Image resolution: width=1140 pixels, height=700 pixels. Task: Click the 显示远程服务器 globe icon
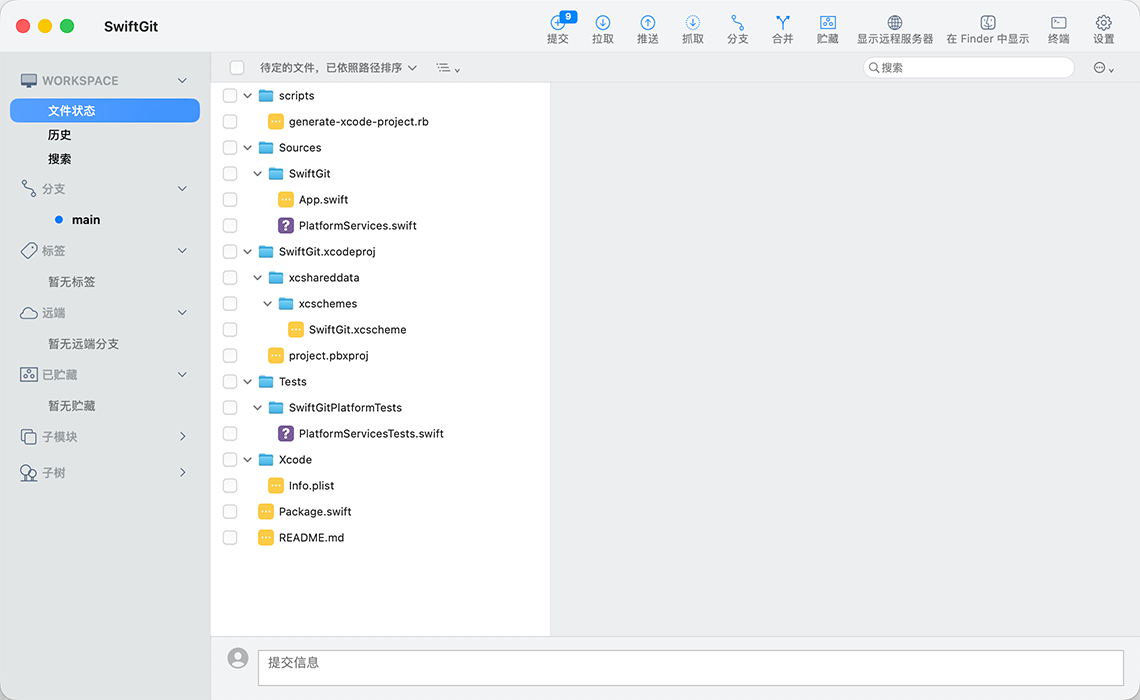(x=895, y=23)
